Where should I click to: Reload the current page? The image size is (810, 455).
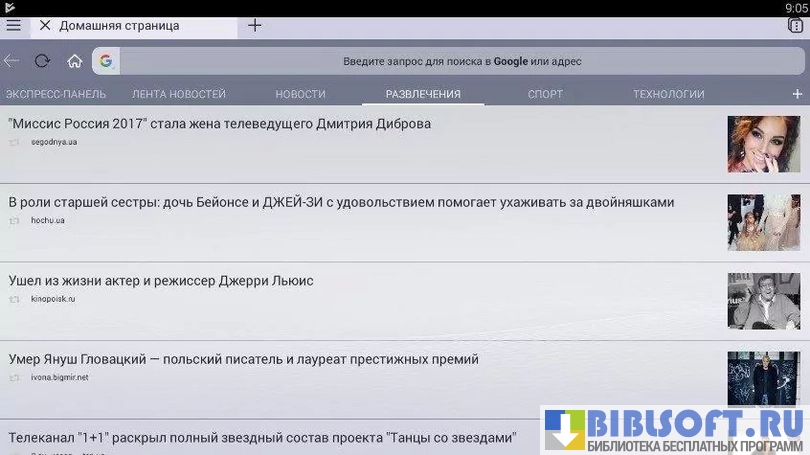pos(42,61)
